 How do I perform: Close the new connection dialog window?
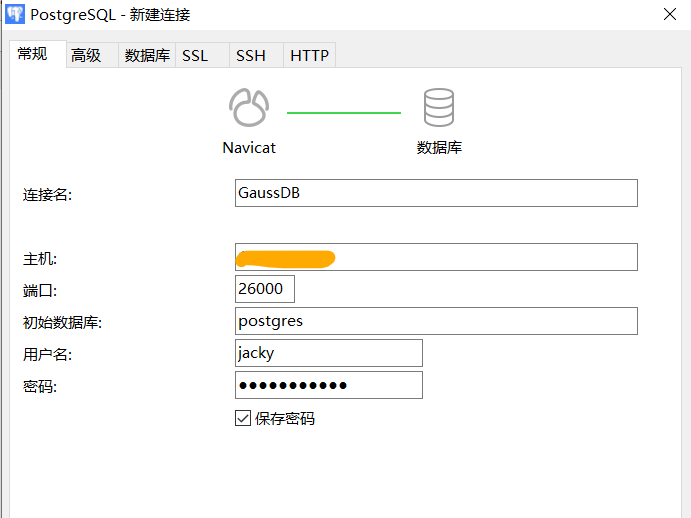pyautogui.click(x=668, y=15)
